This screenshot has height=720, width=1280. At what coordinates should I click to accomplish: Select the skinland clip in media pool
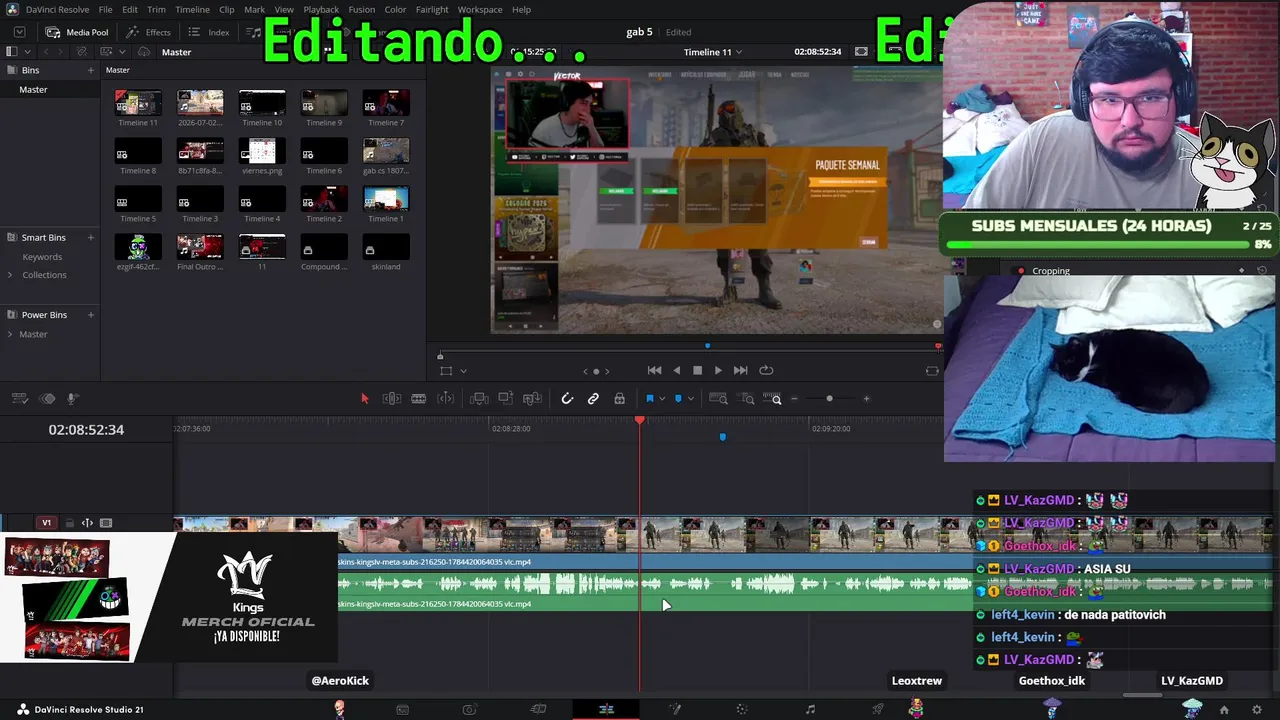click(x=385, y=246)
